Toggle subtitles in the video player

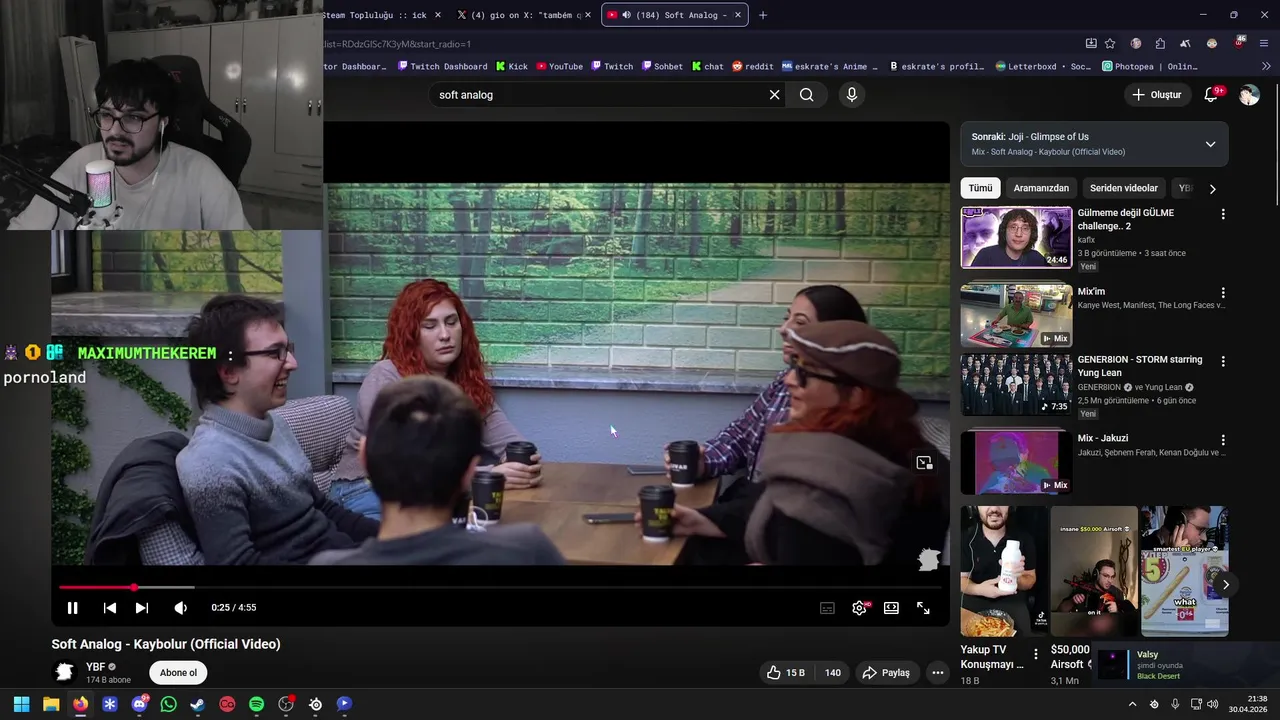click(827, 608)
